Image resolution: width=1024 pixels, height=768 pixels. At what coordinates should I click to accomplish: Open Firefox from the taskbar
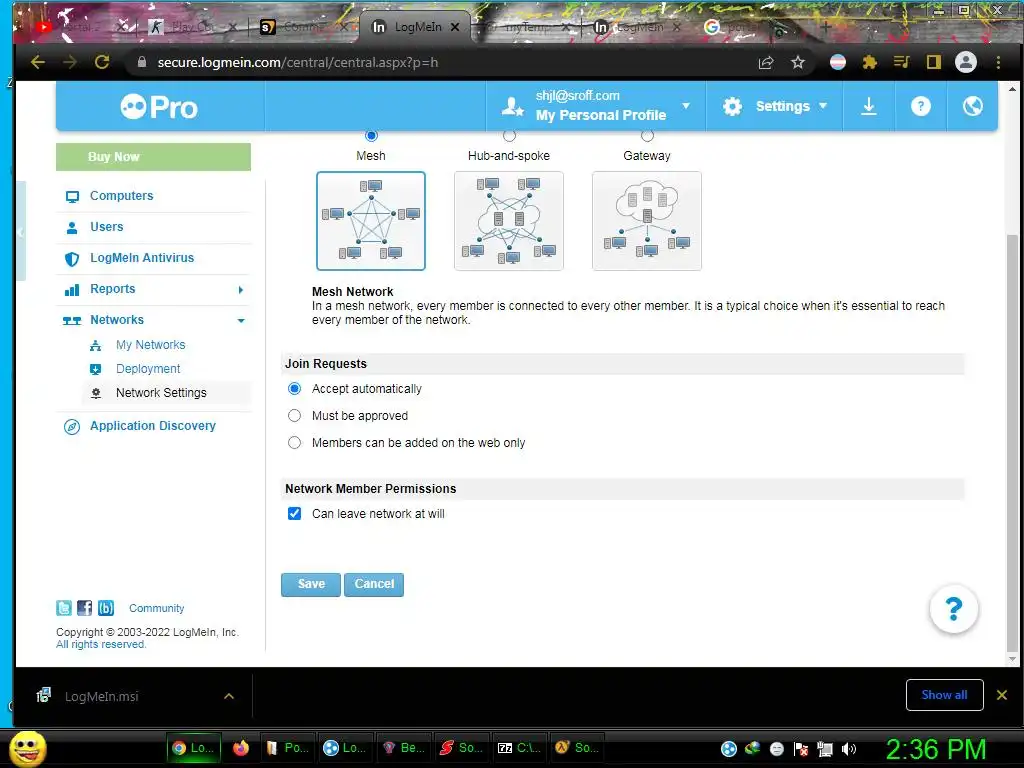coord(241,748)
